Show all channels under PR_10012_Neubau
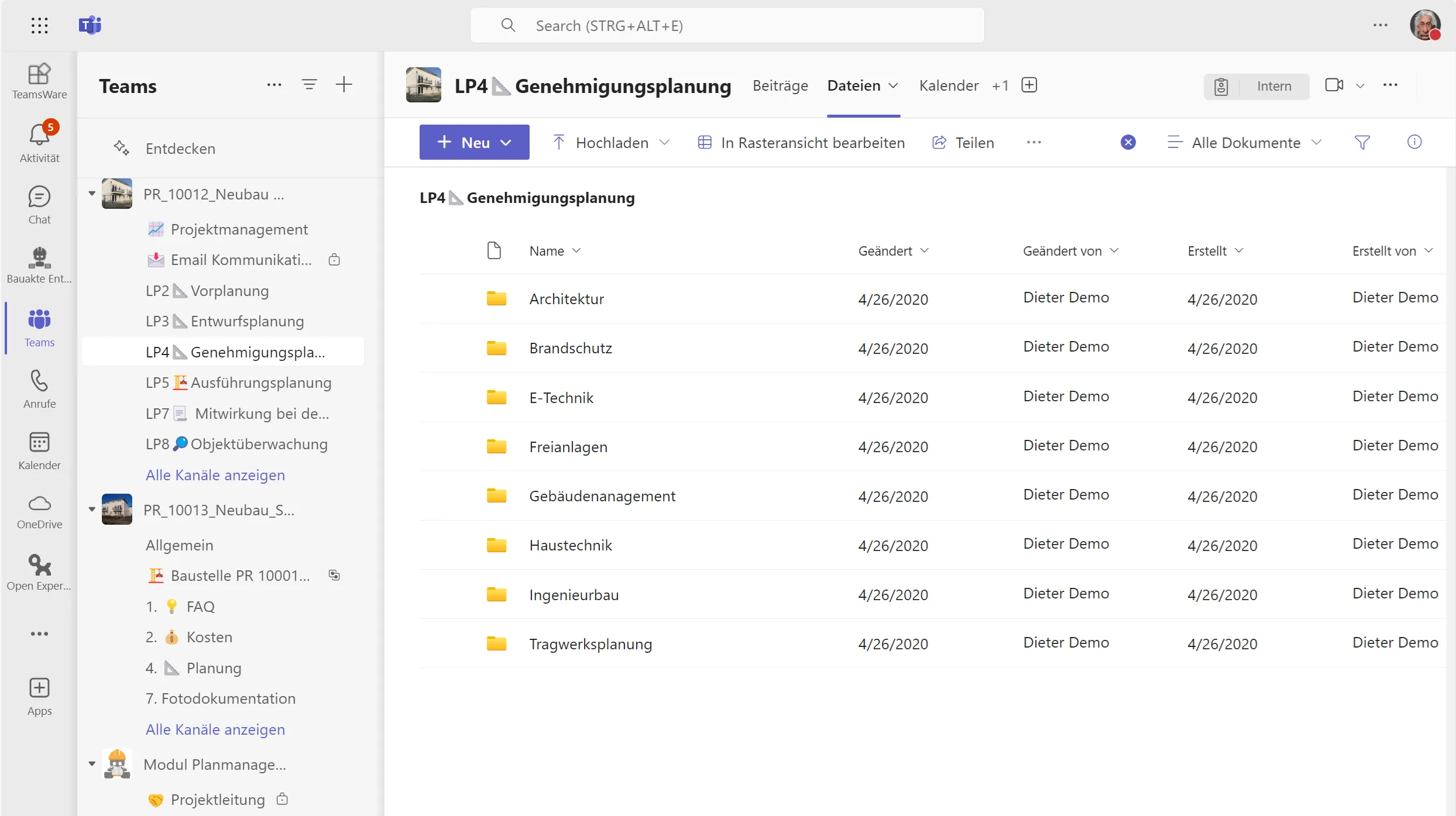The image size is (1456, 816). click(x=215, y=475)
